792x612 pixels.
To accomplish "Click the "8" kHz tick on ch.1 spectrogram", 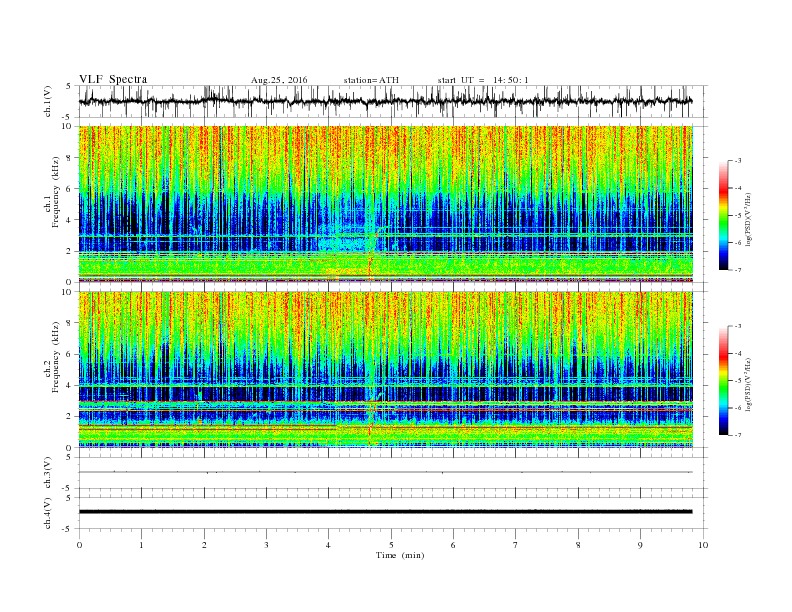I will coord(70,158).
